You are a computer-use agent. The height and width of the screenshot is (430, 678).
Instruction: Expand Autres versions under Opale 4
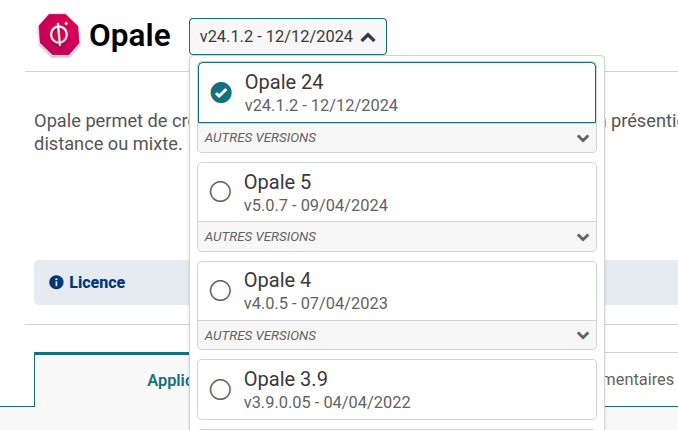(x=397, y=335)
